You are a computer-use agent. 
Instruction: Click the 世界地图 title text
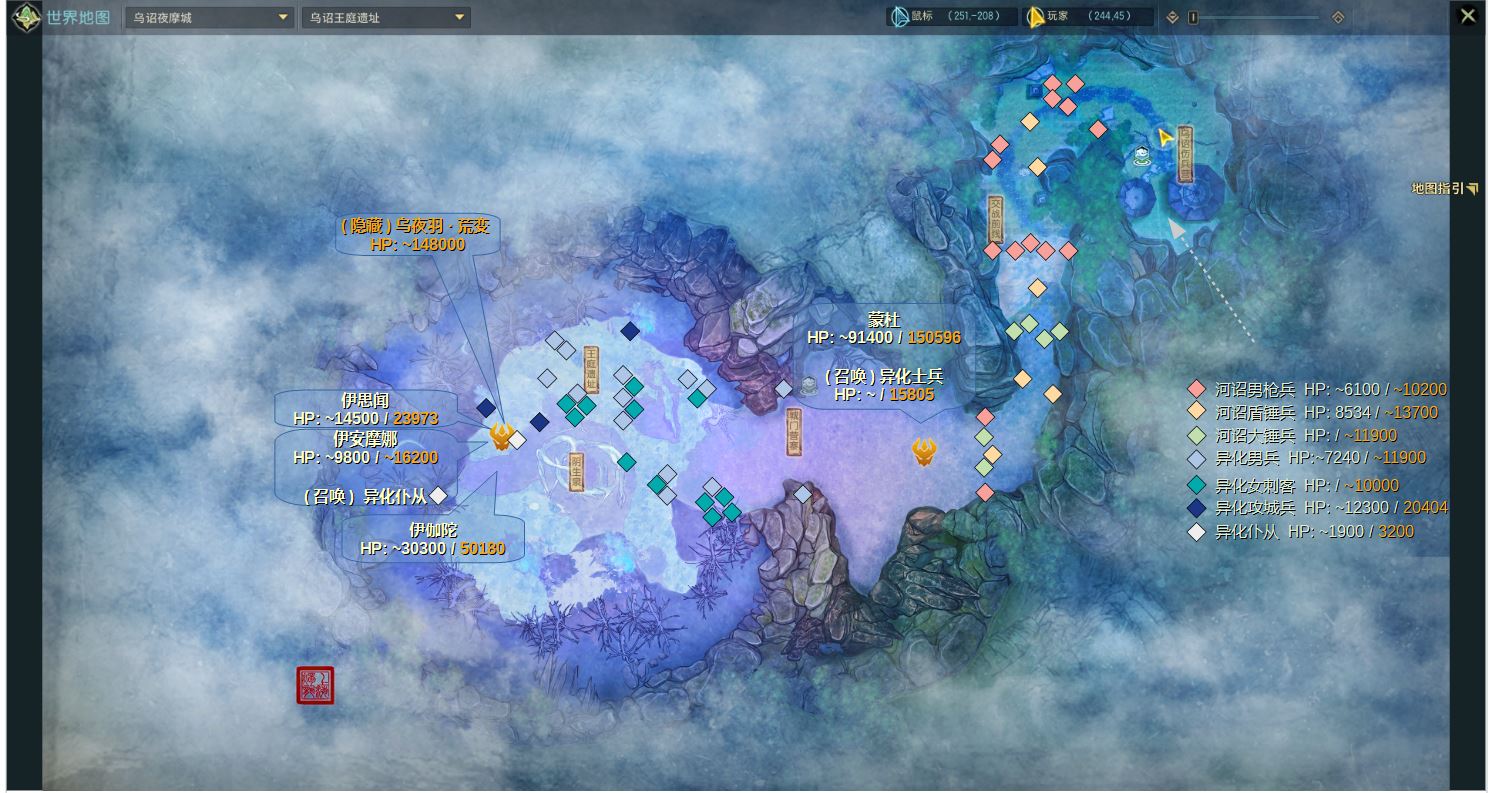click(x=78, y=17)
